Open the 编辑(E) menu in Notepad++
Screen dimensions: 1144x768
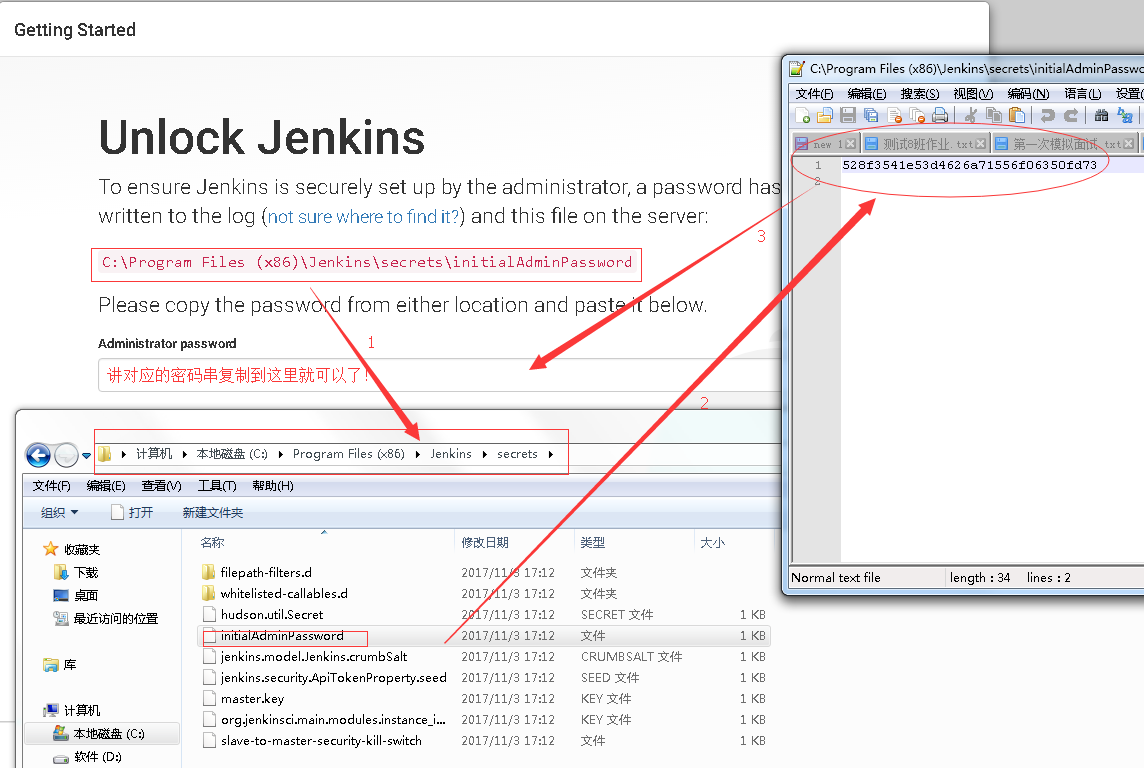[x=867, y=93]
